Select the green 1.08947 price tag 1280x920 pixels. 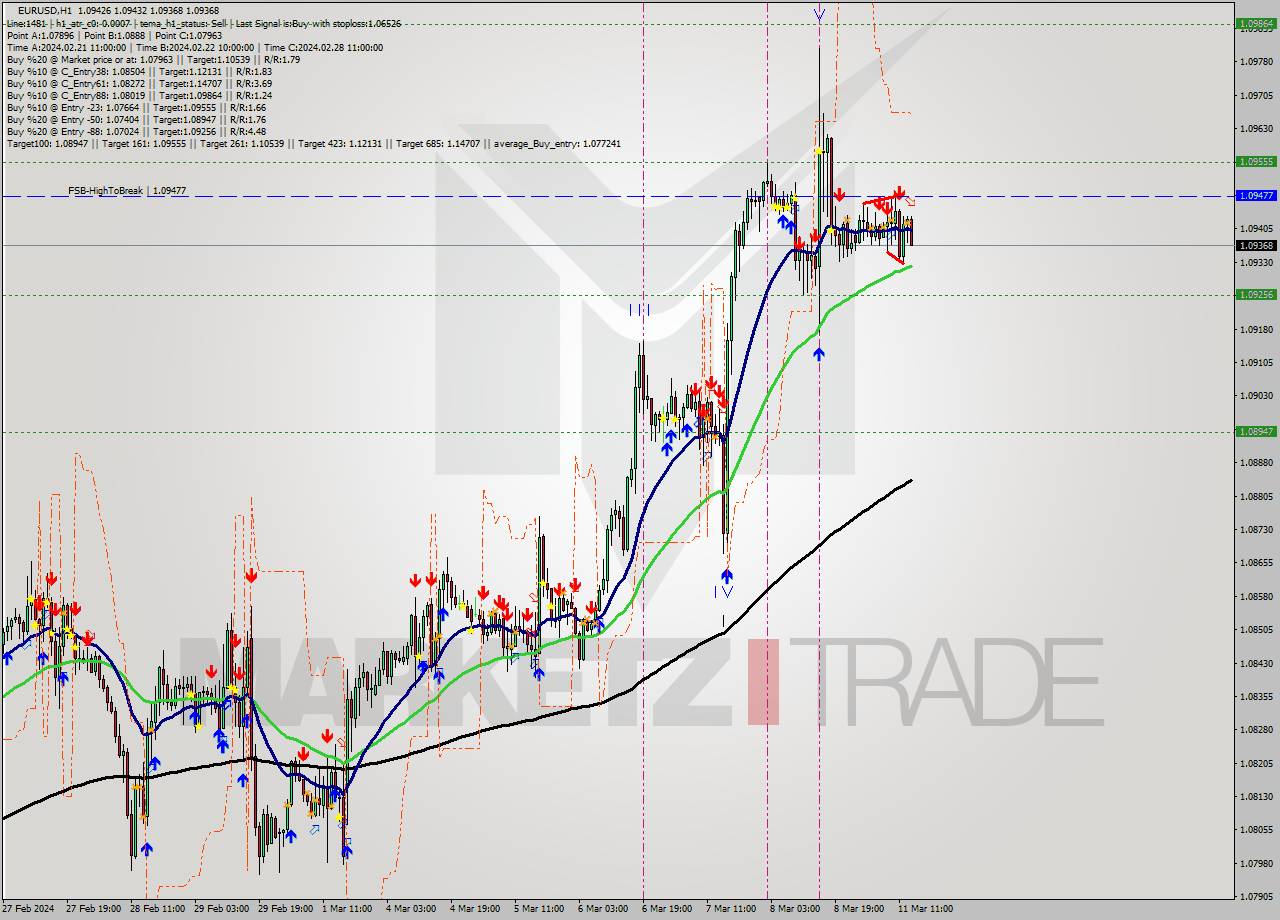(1255, 432)
